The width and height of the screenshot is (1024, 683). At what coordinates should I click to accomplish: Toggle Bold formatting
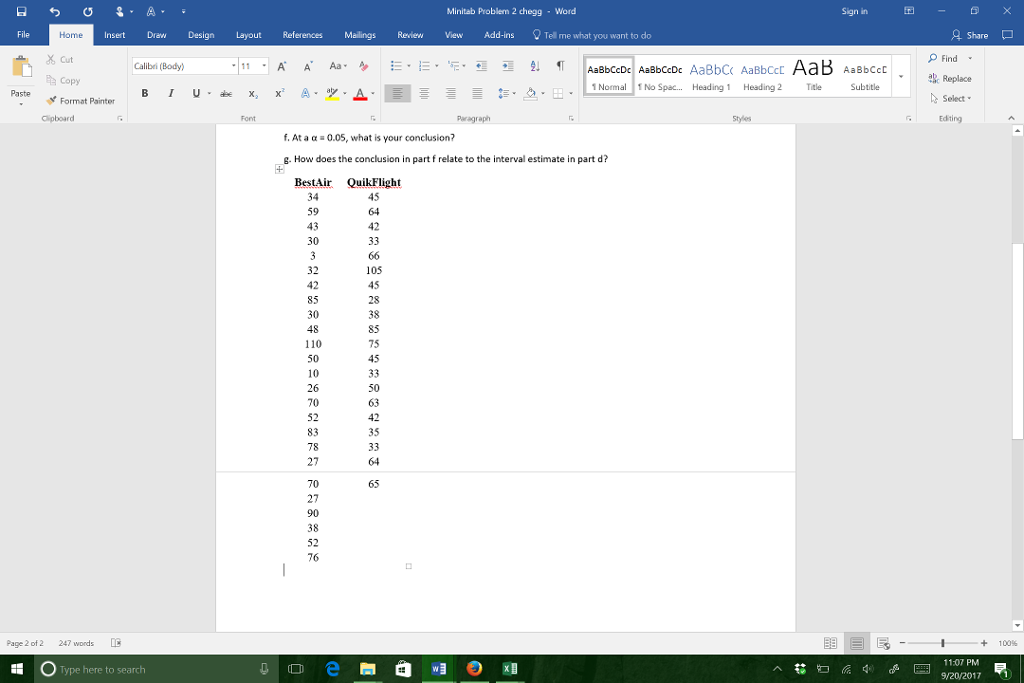[x=144, y=93]
